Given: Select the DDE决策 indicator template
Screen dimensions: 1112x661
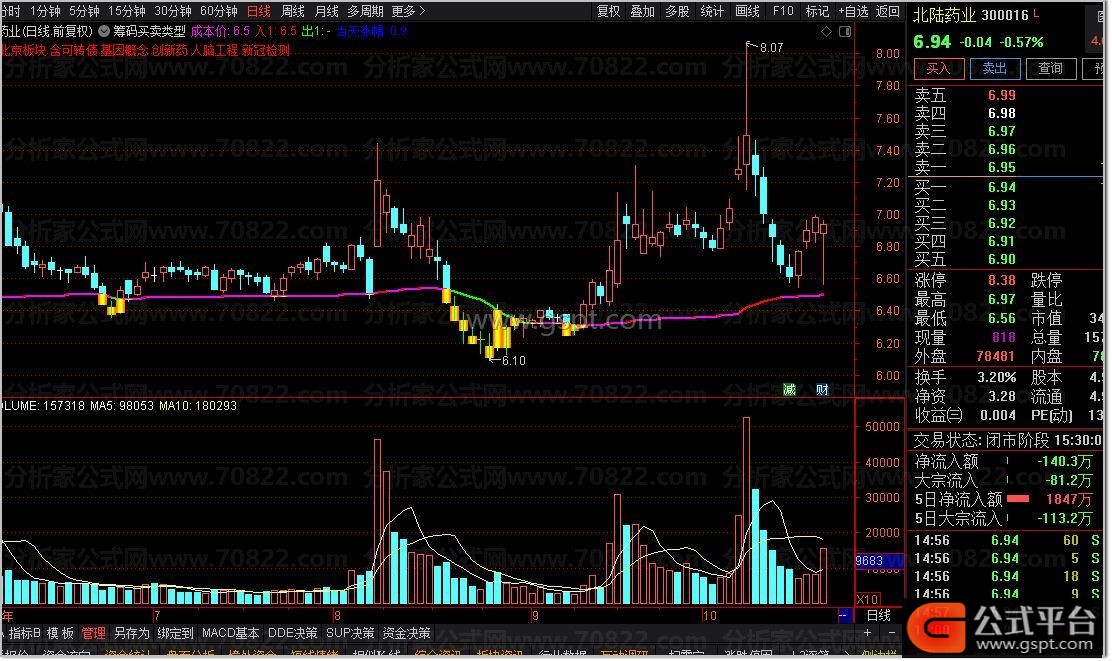Looking at the screenshot, I should (292, 633).
